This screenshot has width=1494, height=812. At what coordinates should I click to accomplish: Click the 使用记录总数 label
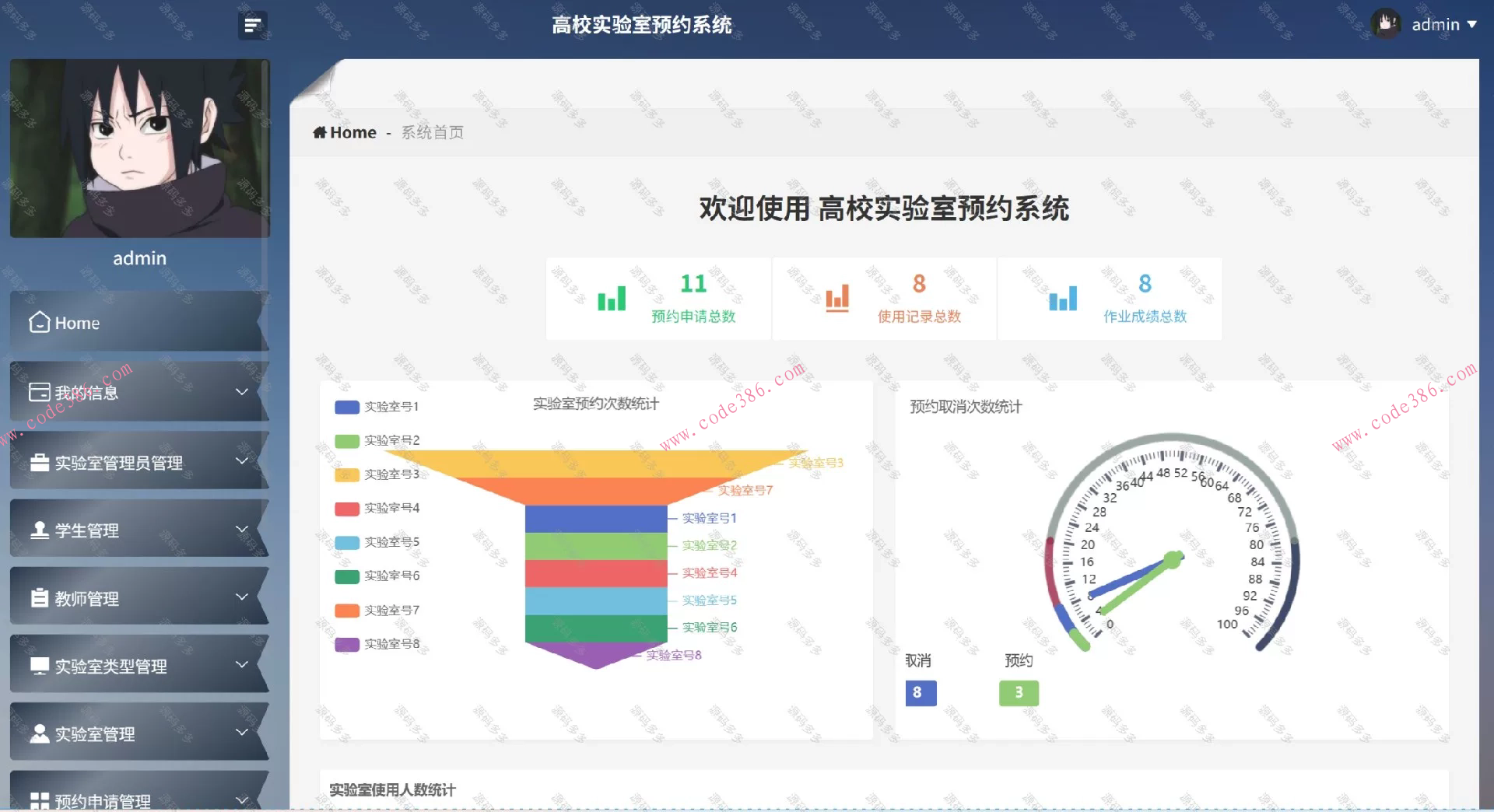(x=919, y=317)
